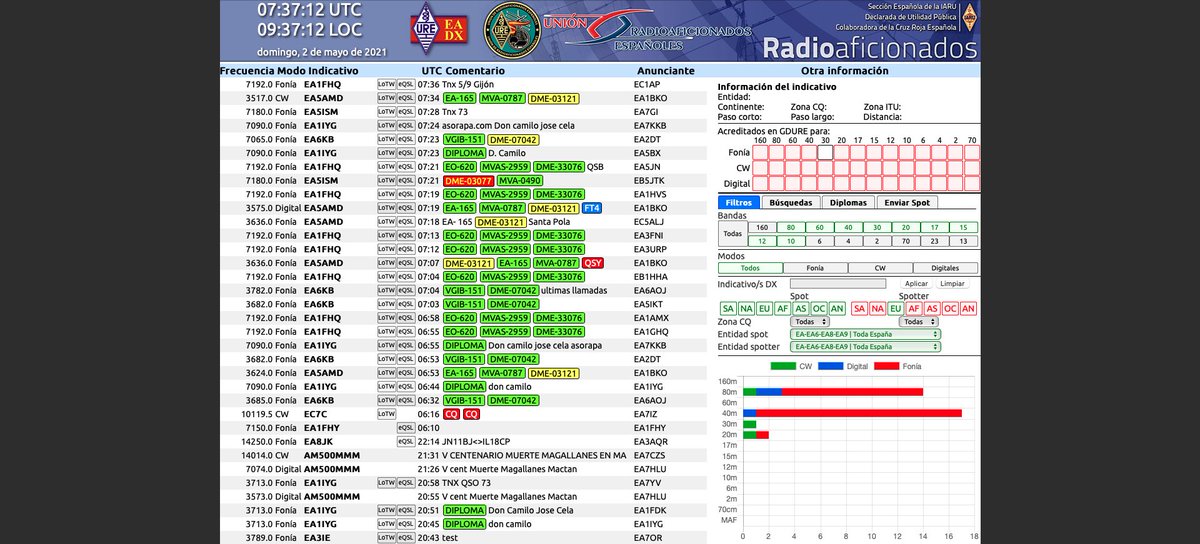The image size is (1200, 544).
Task: Click eQSL badge in the 07:36 EA1FHQ row
Action: (x=406, y=85)
